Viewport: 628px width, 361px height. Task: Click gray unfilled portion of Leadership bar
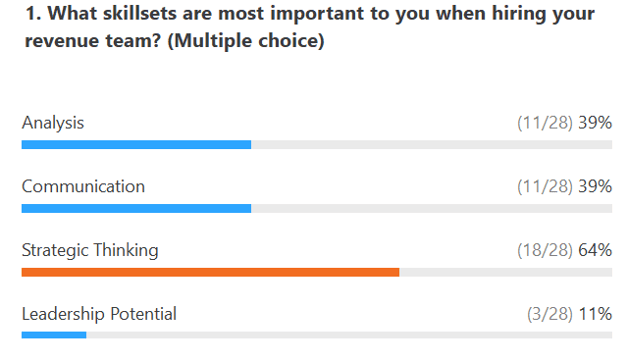(349, 335)
